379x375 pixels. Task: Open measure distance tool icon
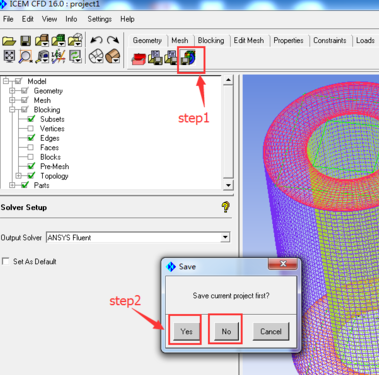point(42,56)
